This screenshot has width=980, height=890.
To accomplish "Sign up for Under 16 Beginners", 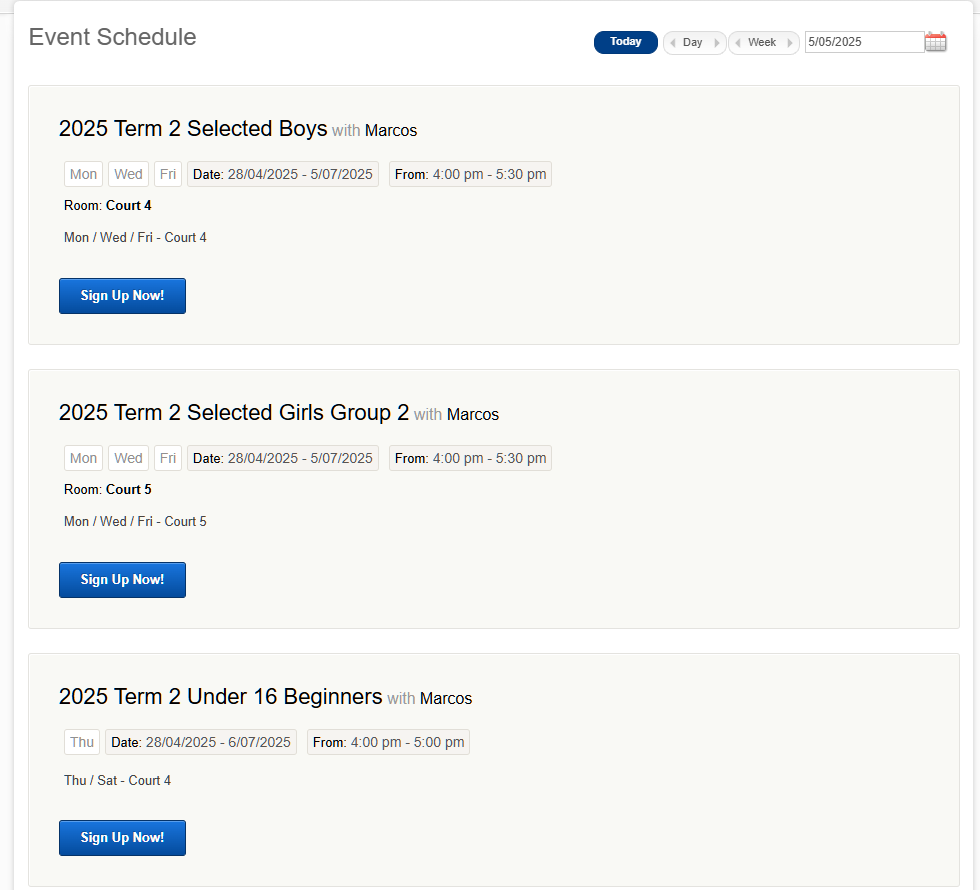I will click(122, 838).
